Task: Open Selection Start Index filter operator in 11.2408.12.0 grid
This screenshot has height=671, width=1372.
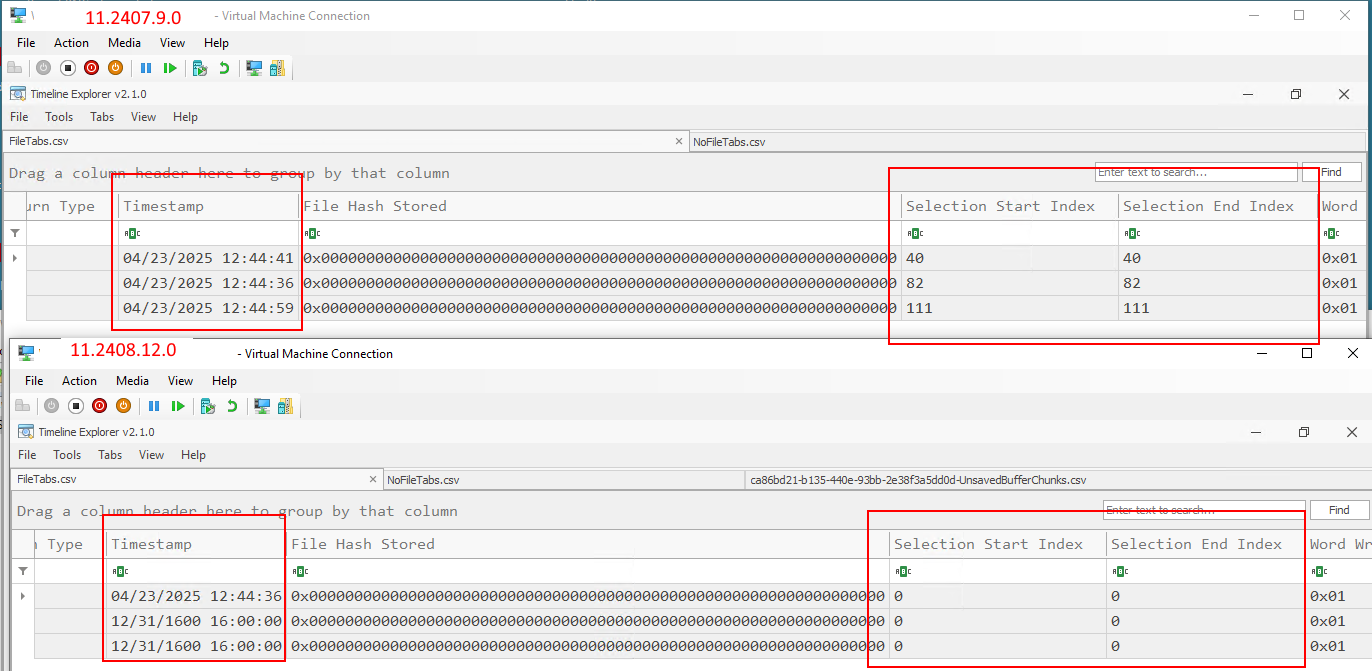Action: pyautogui.click(x=903, y=571)
